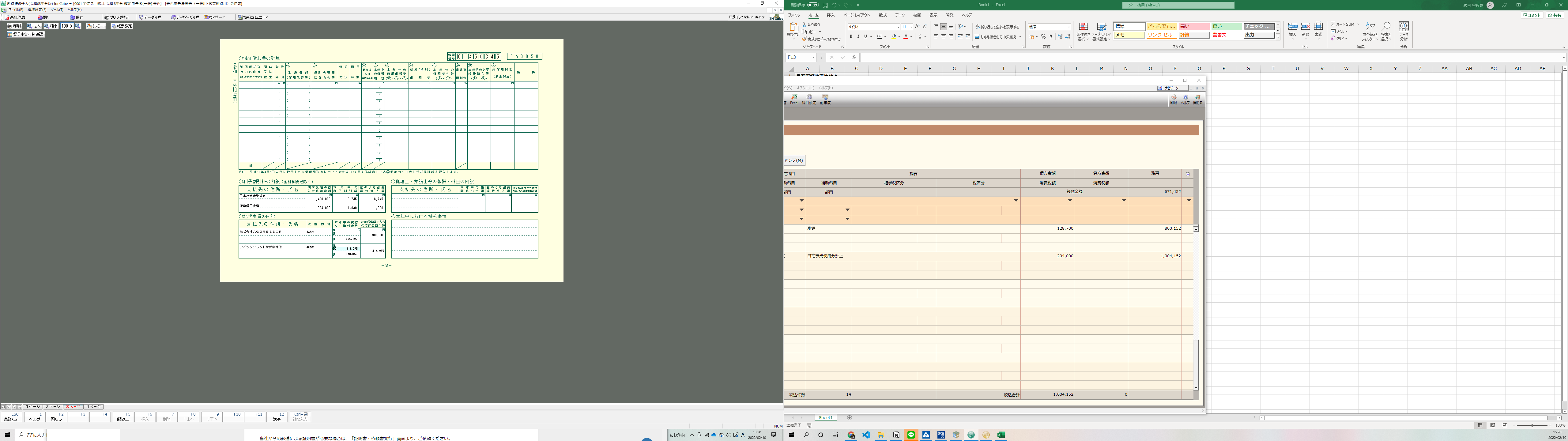This screenshot has width=1568, height=441.
Task: Open fill color dropdown arrow in Excel
Action: pos(900,36)
